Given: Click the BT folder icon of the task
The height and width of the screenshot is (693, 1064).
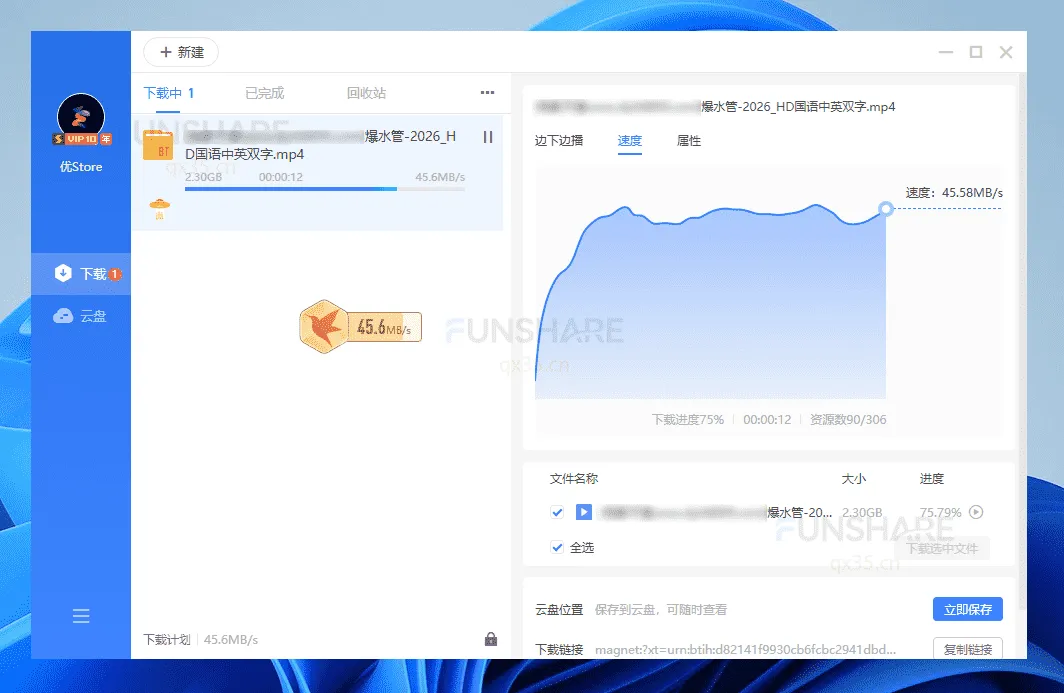Looking at the screenshot, I should coord(158,145).
